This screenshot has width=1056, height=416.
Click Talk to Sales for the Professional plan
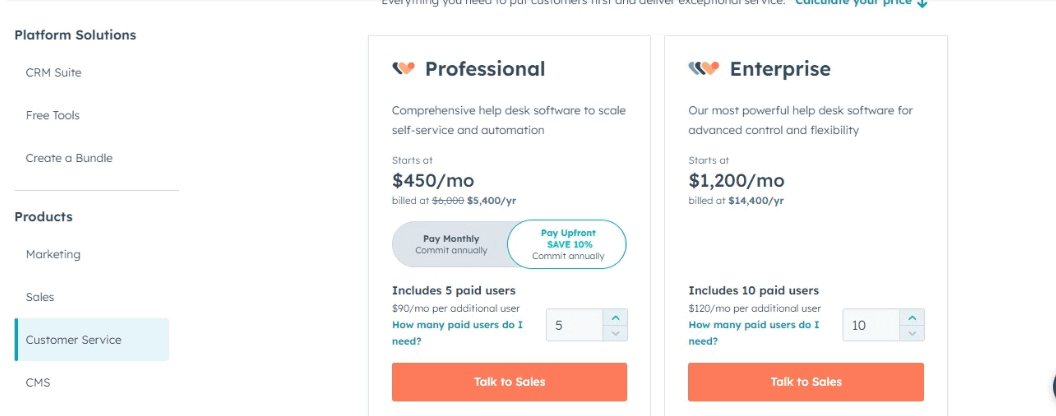(509, 382)
